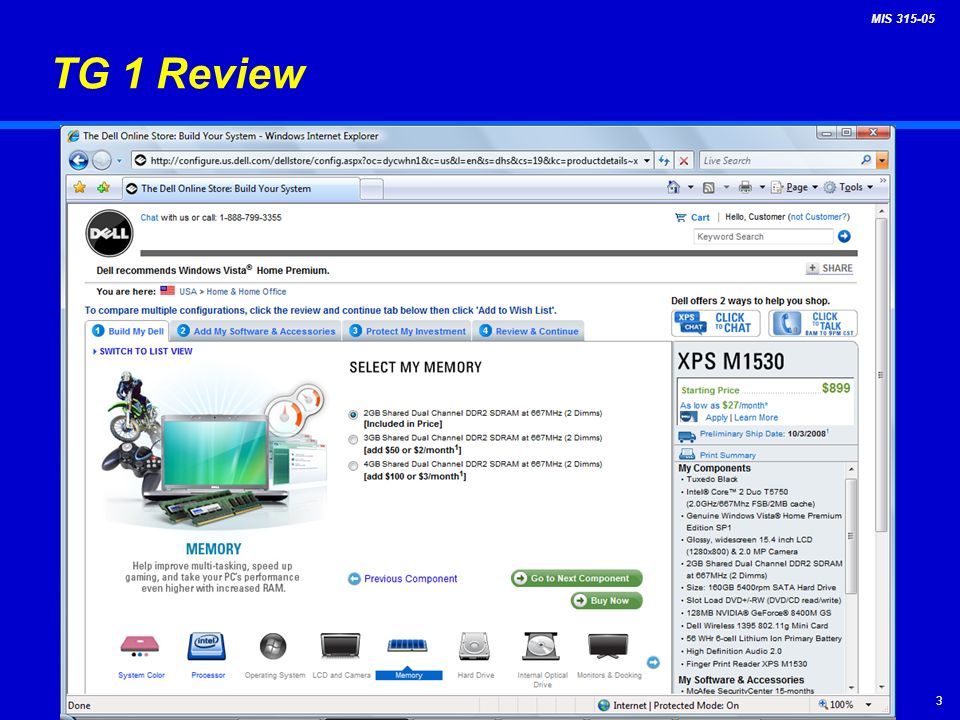Open the Print options dropdown arrow
Image resolution: width=960 pixels, height=720 pixels.
click(762, 187)
